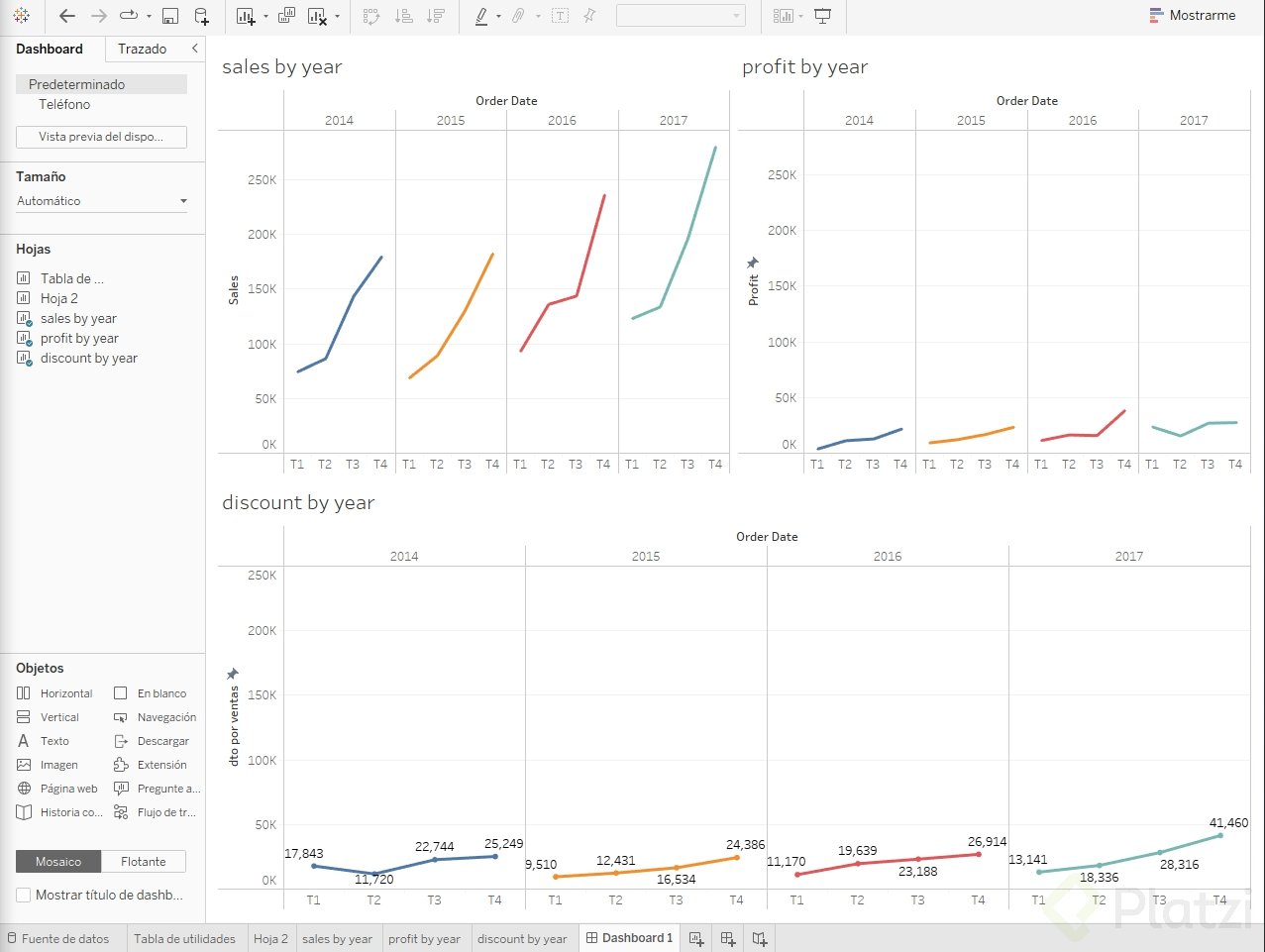
Task: Undo with the back arrow
Action: coord(67,16)
